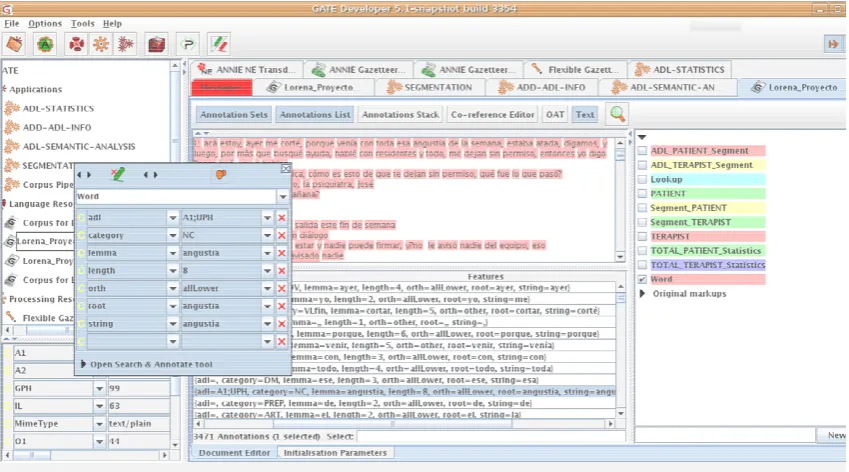Open the annotation diff pencil toolbar icon
The width and height of the screenshot is (849, 472).
coord(219,44)
